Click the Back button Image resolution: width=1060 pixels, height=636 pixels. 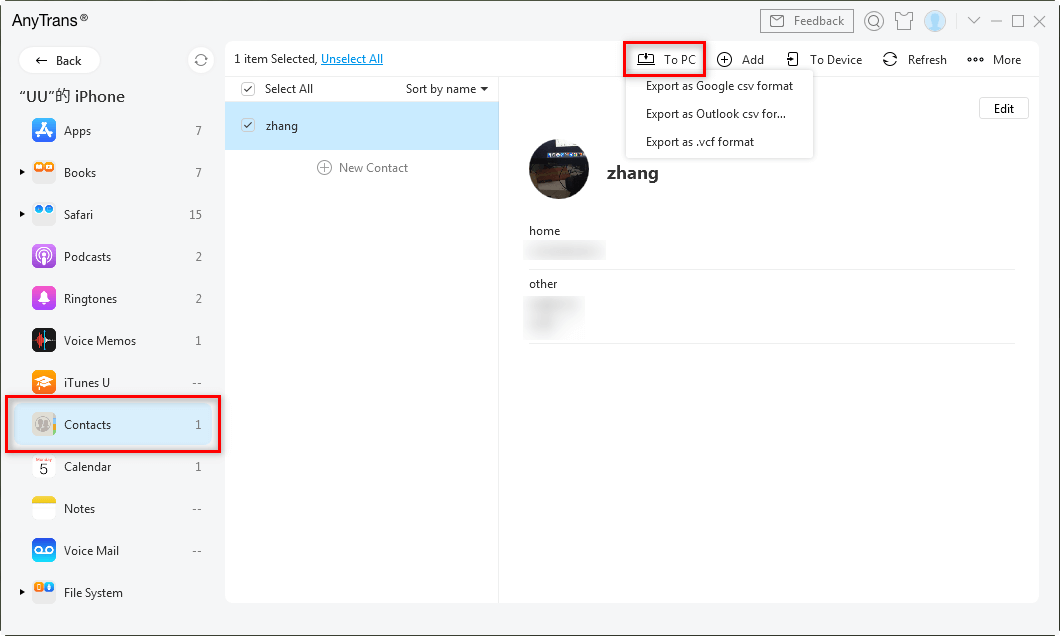point(59,60)
